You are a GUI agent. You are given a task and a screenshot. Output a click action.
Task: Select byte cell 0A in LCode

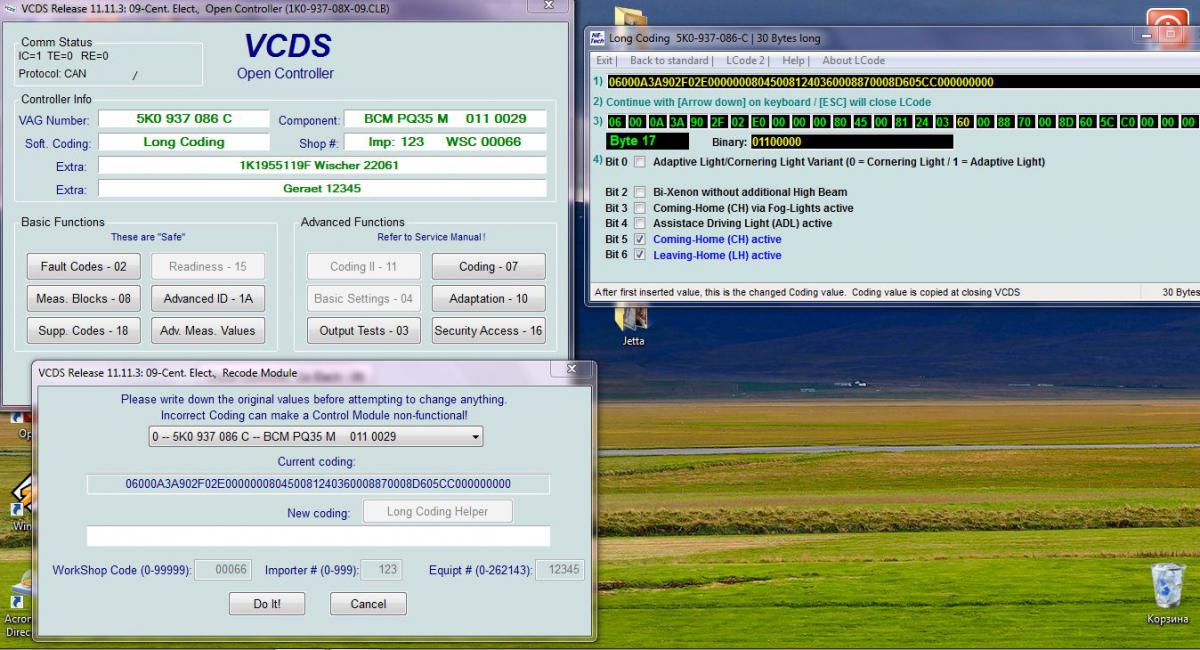[x=657, y=122]
